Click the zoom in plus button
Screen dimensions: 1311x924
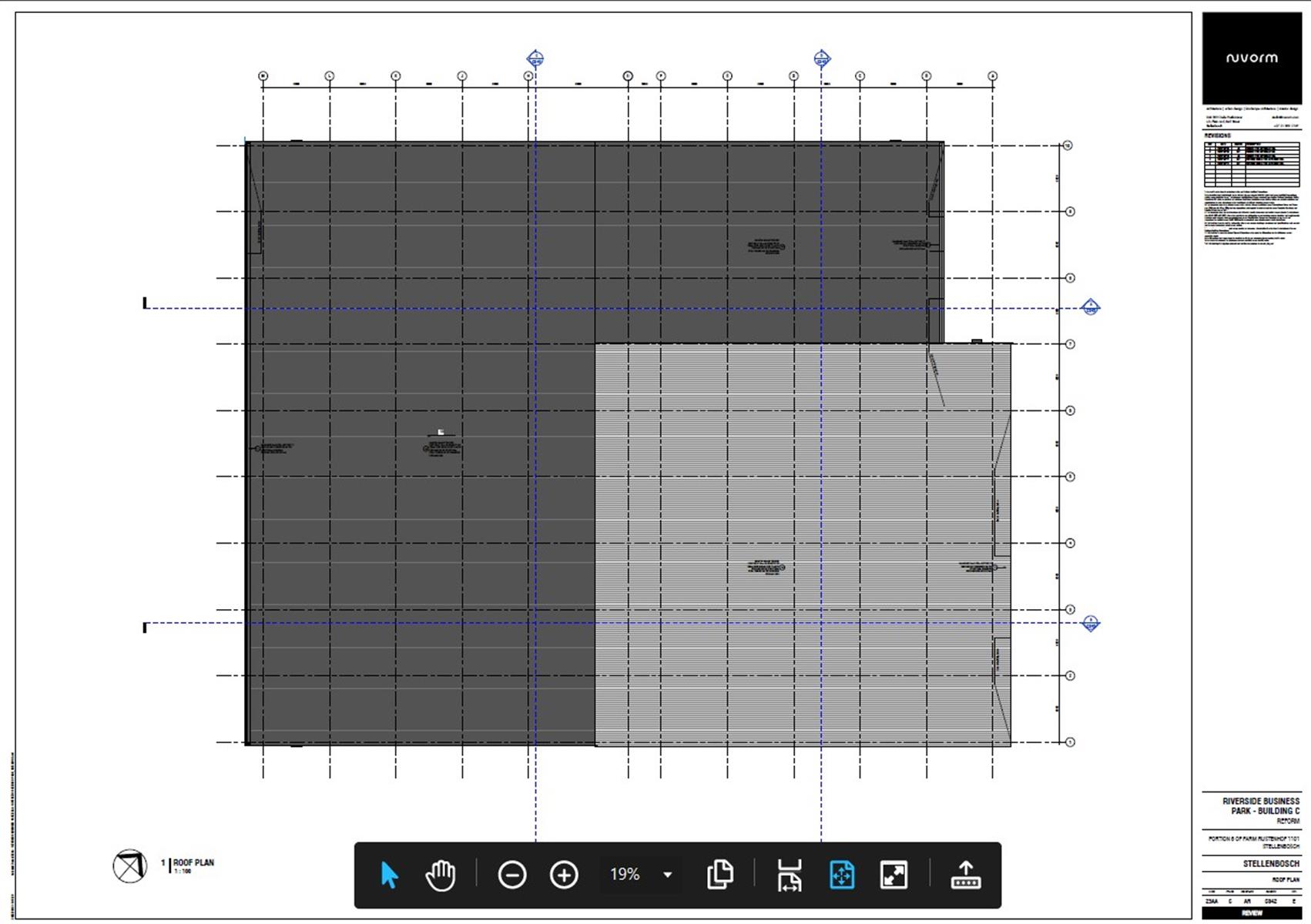pos(564,875)
